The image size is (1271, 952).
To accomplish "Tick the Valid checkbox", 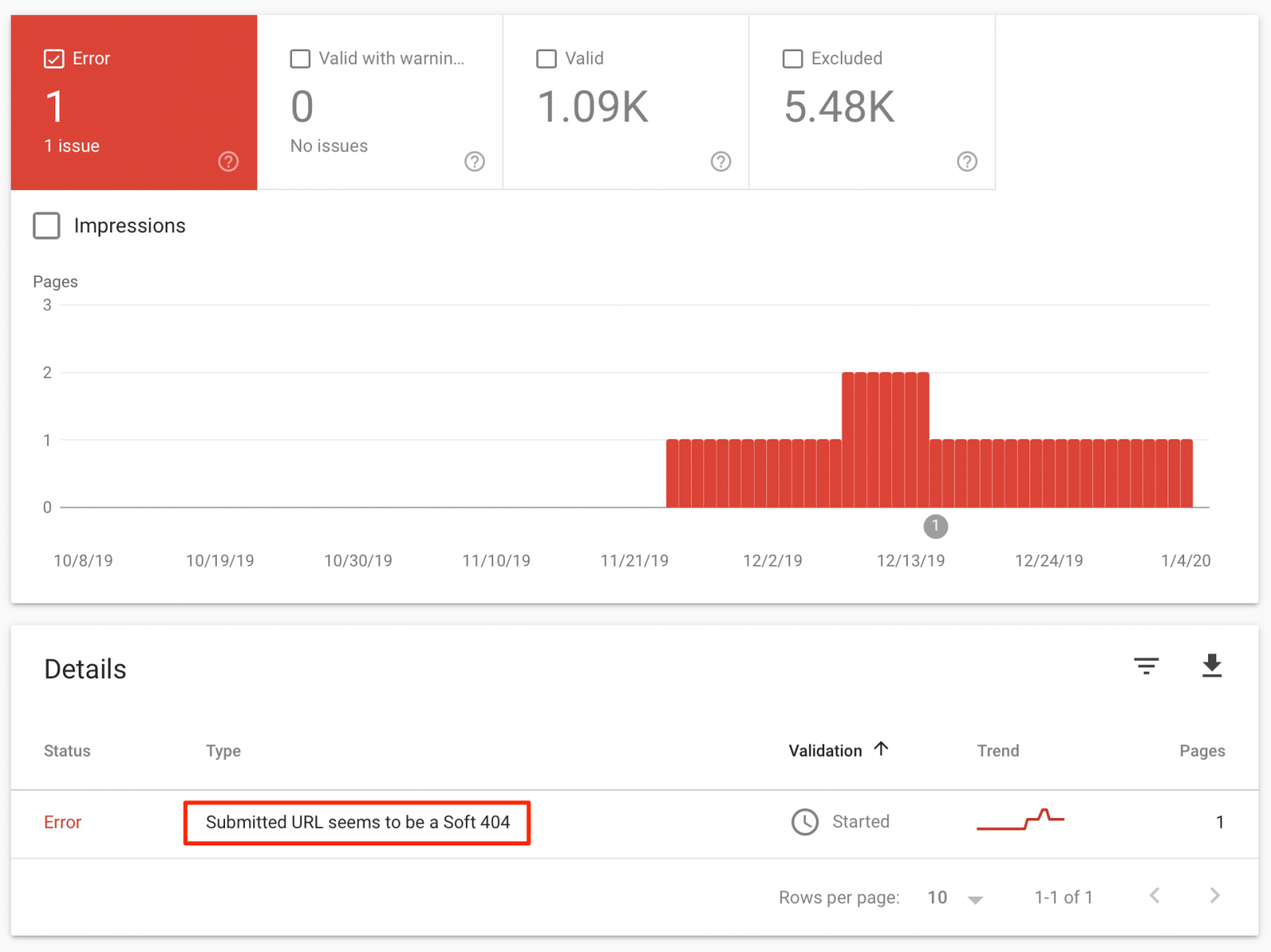I will tap(546, 59).
